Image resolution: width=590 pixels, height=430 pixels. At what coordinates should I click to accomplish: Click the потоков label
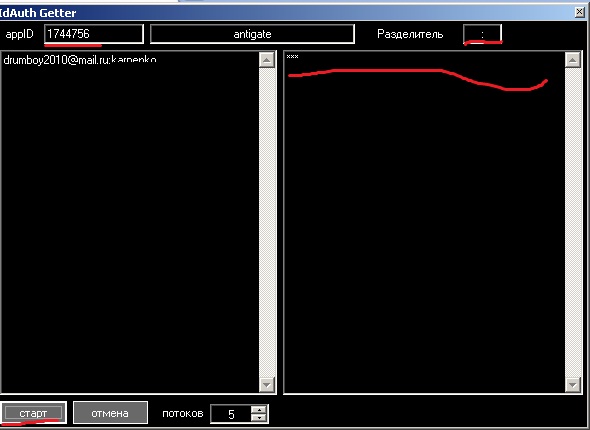183,413
